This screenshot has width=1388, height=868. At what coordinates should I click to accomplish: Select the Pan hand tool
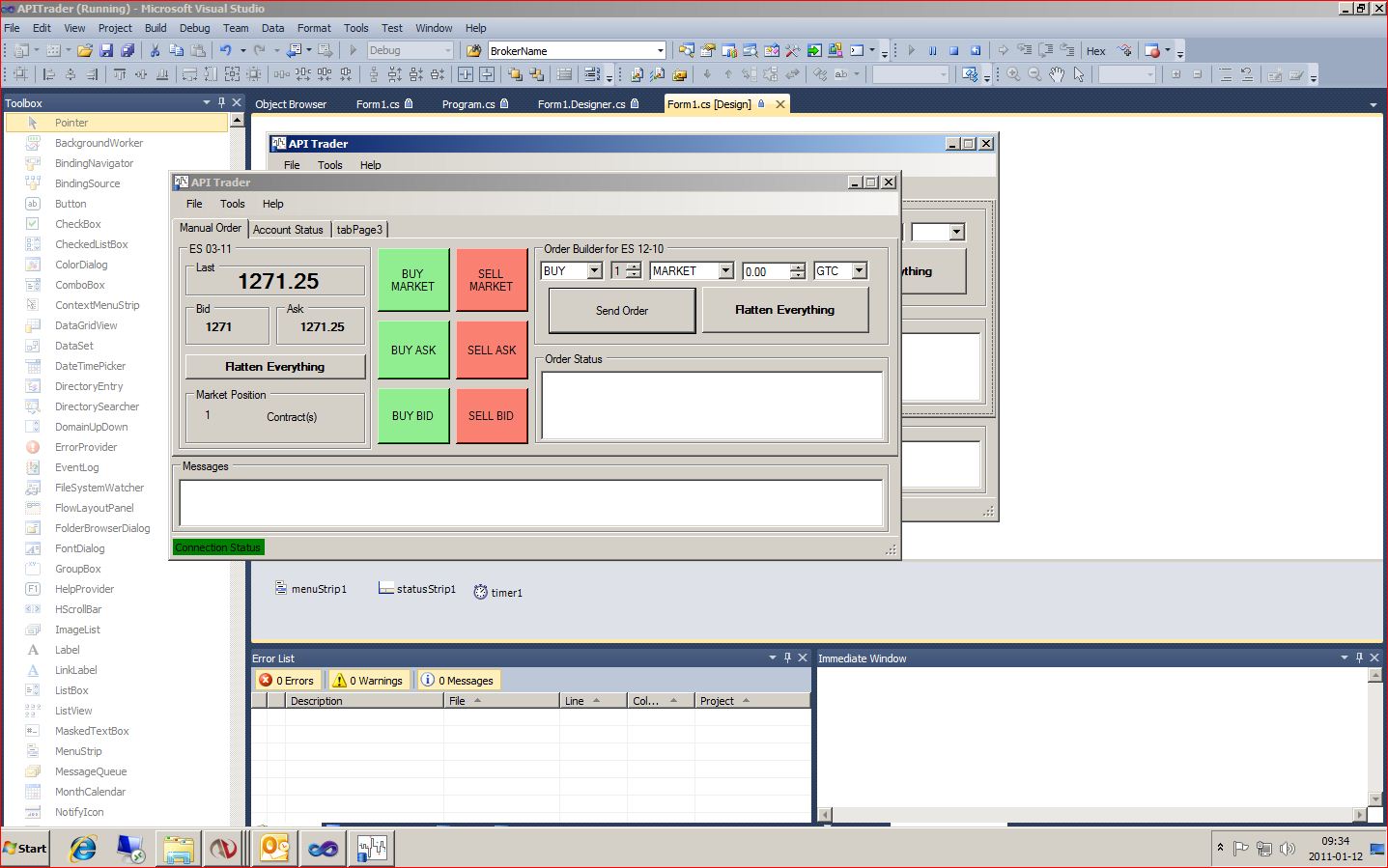(x=1057, y=74)
